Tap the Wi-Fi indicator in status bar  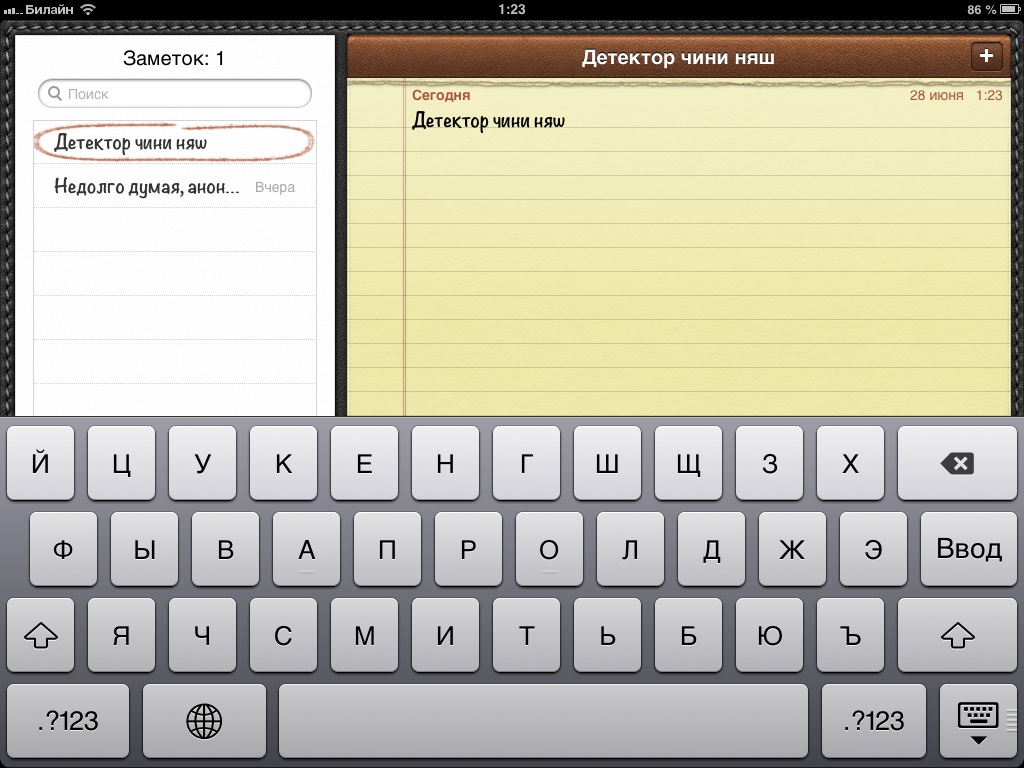88,9
